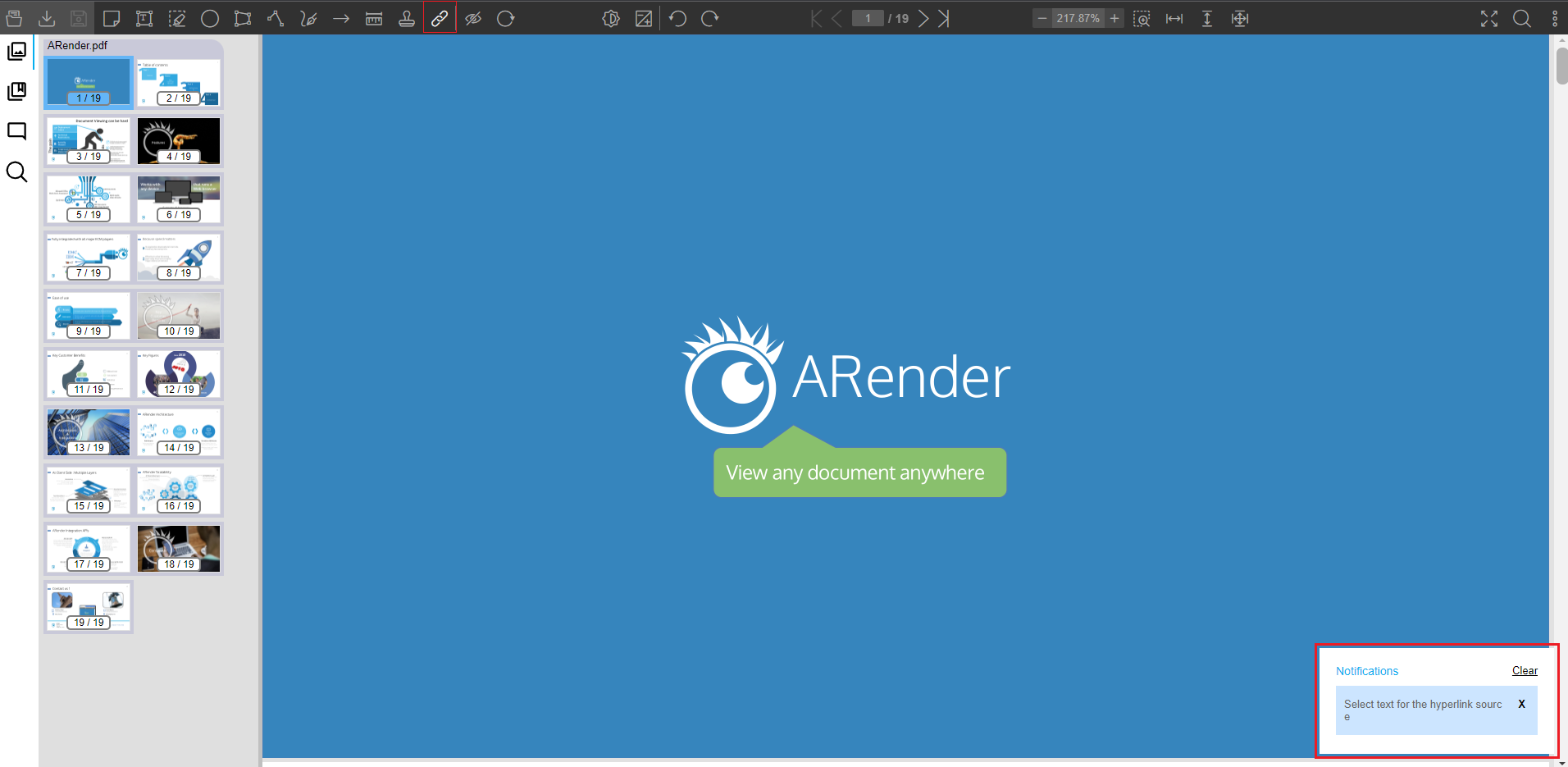The height and width of the screenshot is (767, 1568).
Task: Click the 217.87% zoom level field
Action: click(x=1078, y=18)
